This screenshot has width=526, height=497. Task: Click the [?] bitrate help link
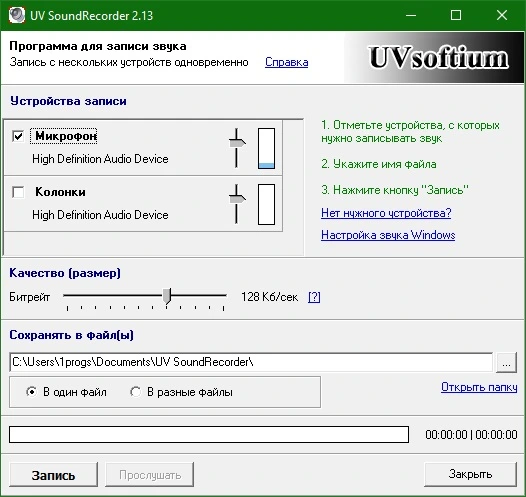(314, 297)
